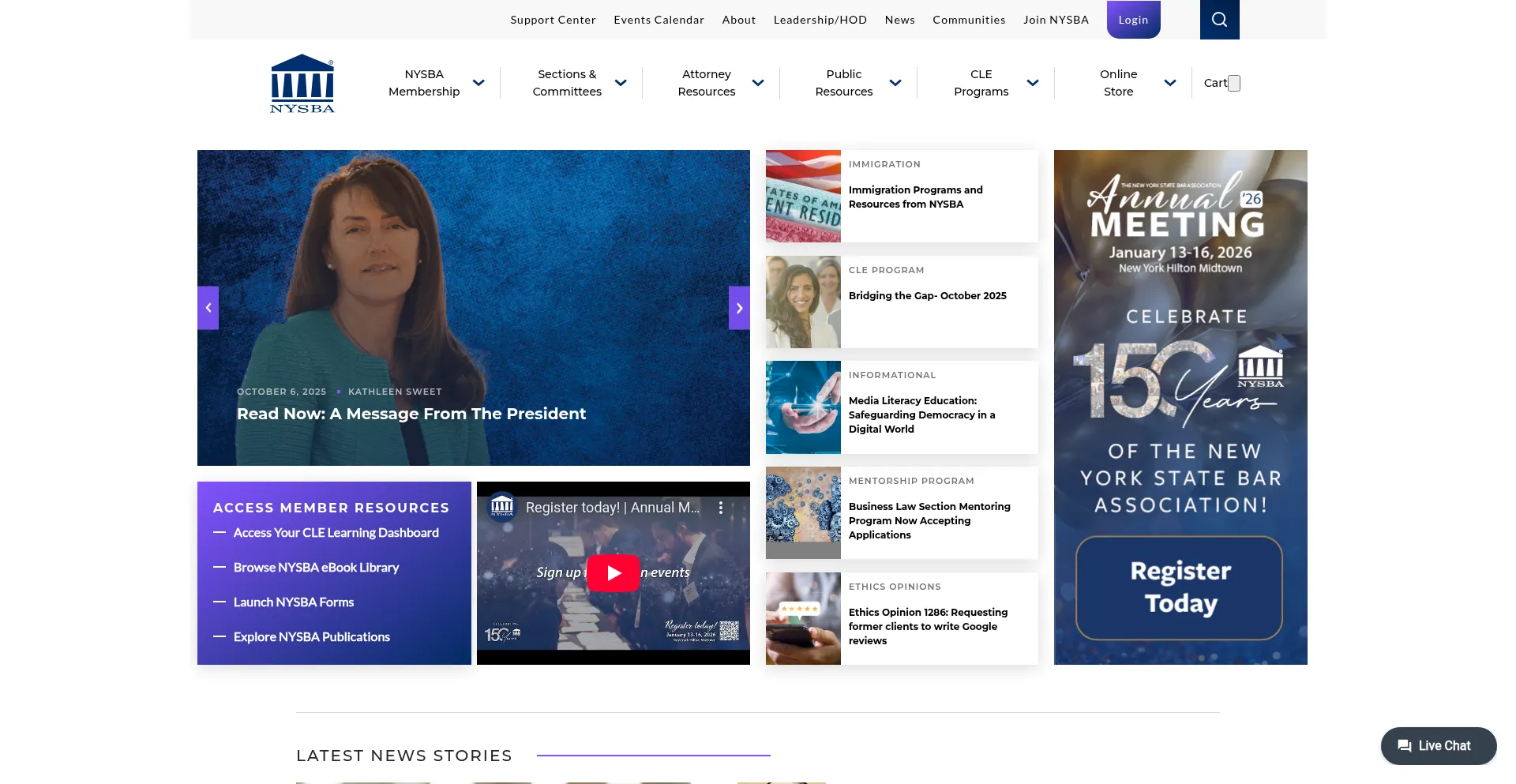
Task: Advance to next carousel slide
Action: click(739, 308)
